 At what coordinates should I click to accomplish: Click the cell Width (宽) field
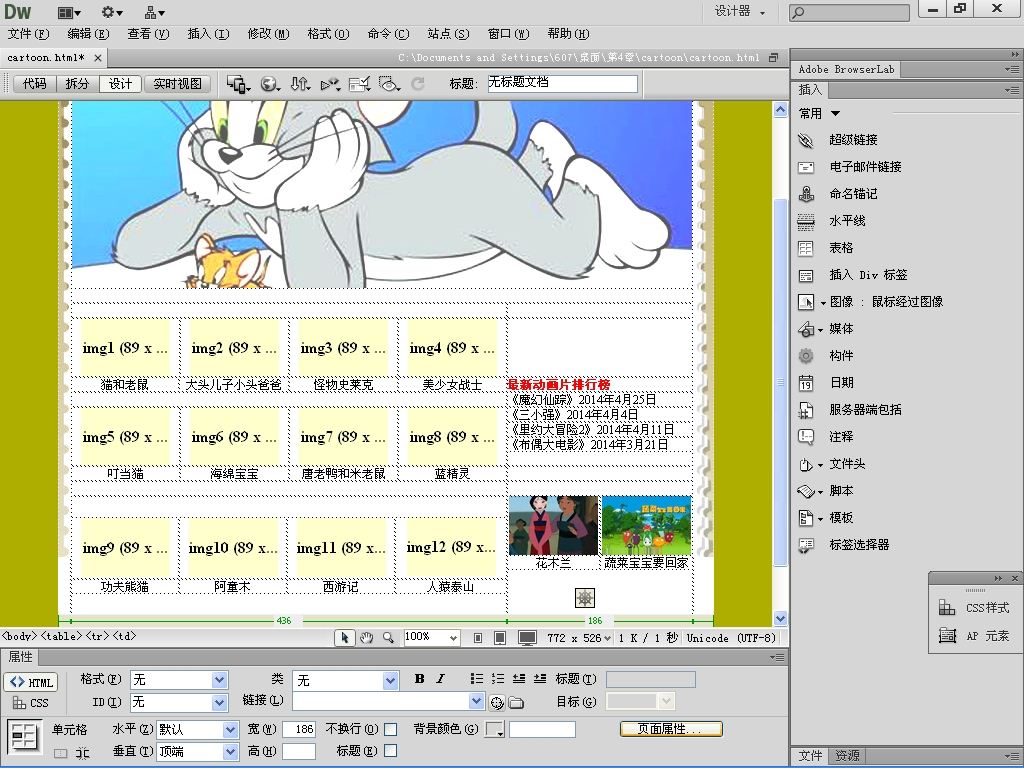click(x=299, y=729)
